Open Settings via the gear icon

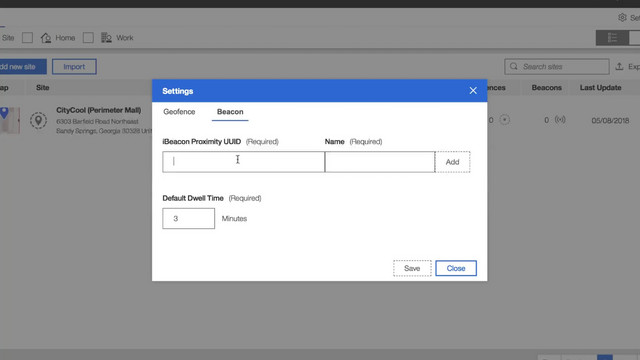point(622,18)
